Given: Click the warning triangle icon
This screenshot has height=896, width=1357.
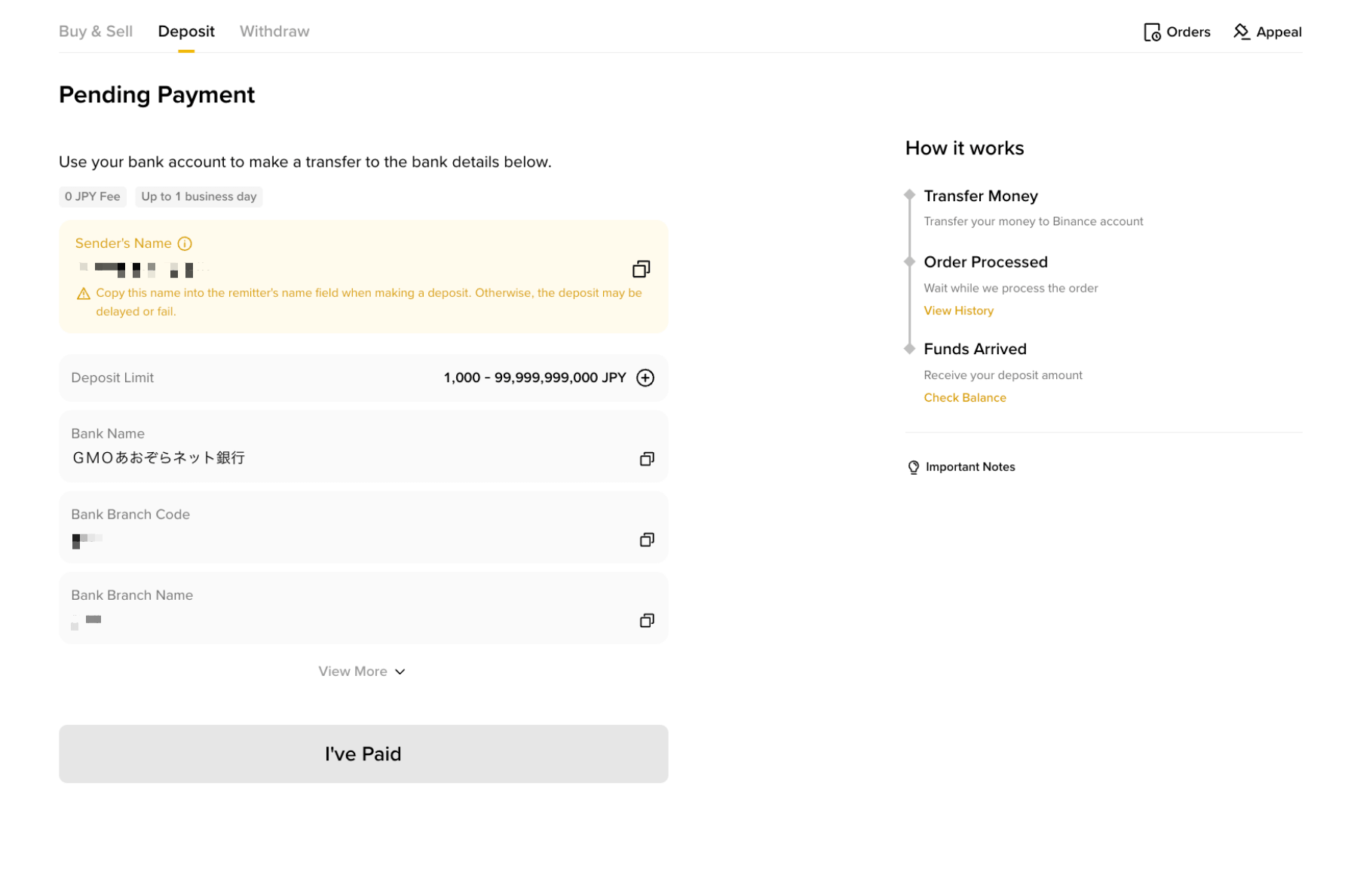Looking at the screenshot, I should [x=84, y=293].
